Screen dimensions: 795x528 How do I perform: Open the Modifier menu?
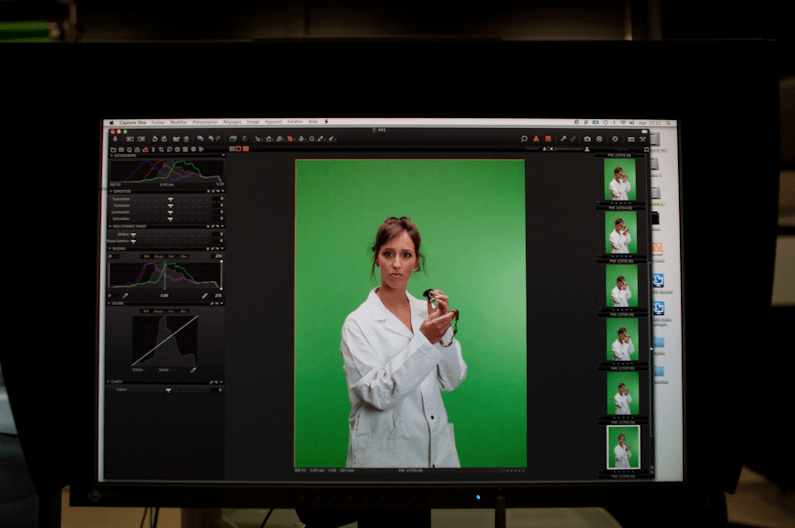[178, 122]
